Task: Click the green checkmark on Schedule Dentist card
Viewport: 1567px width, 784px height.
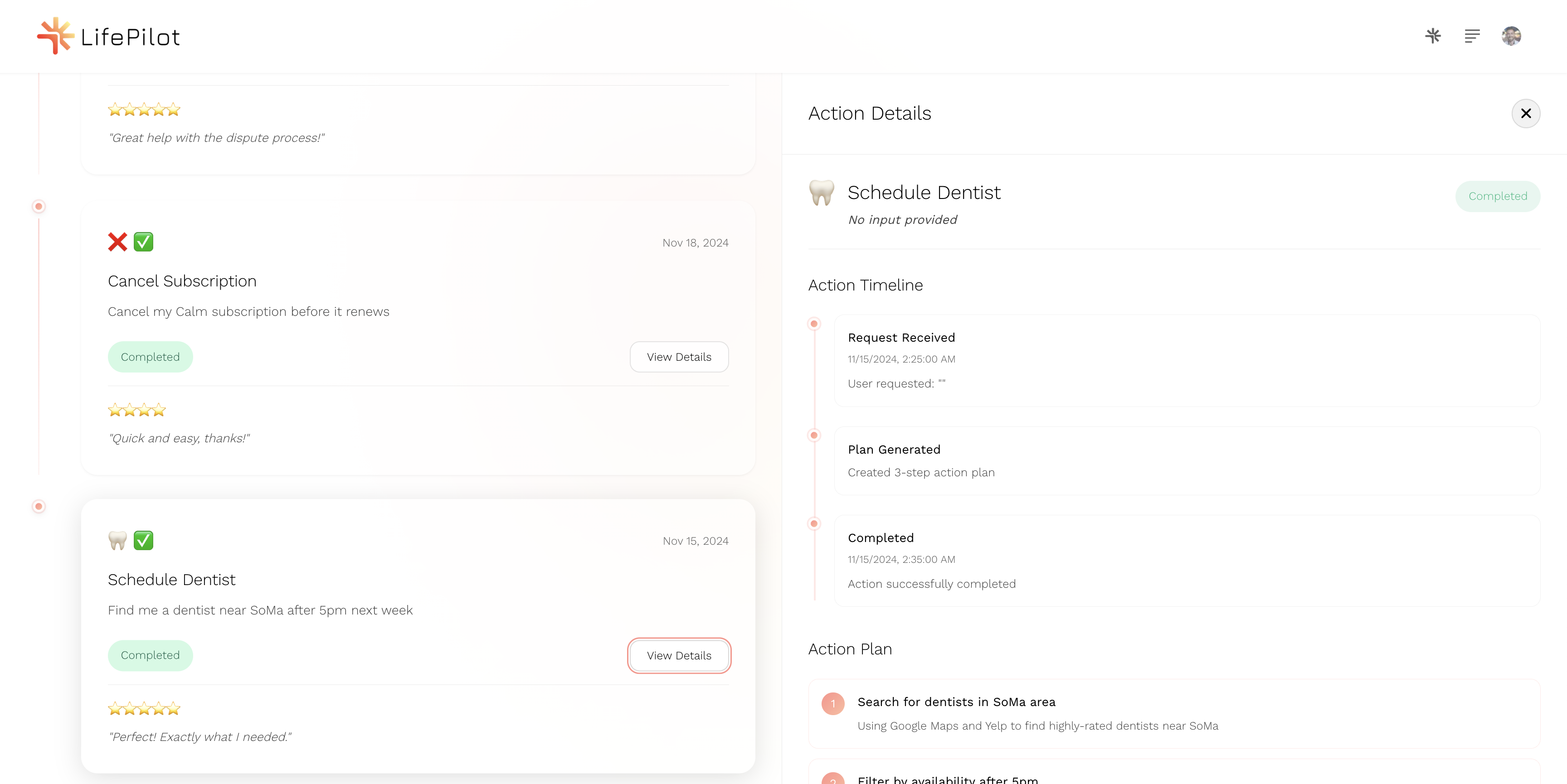Action: pos(144,540)
